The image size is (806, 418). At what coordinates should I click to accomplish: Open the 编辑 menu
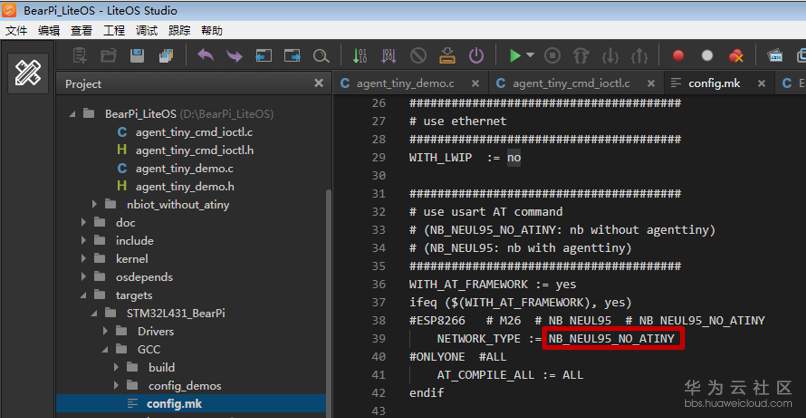[x=49, y=30]
